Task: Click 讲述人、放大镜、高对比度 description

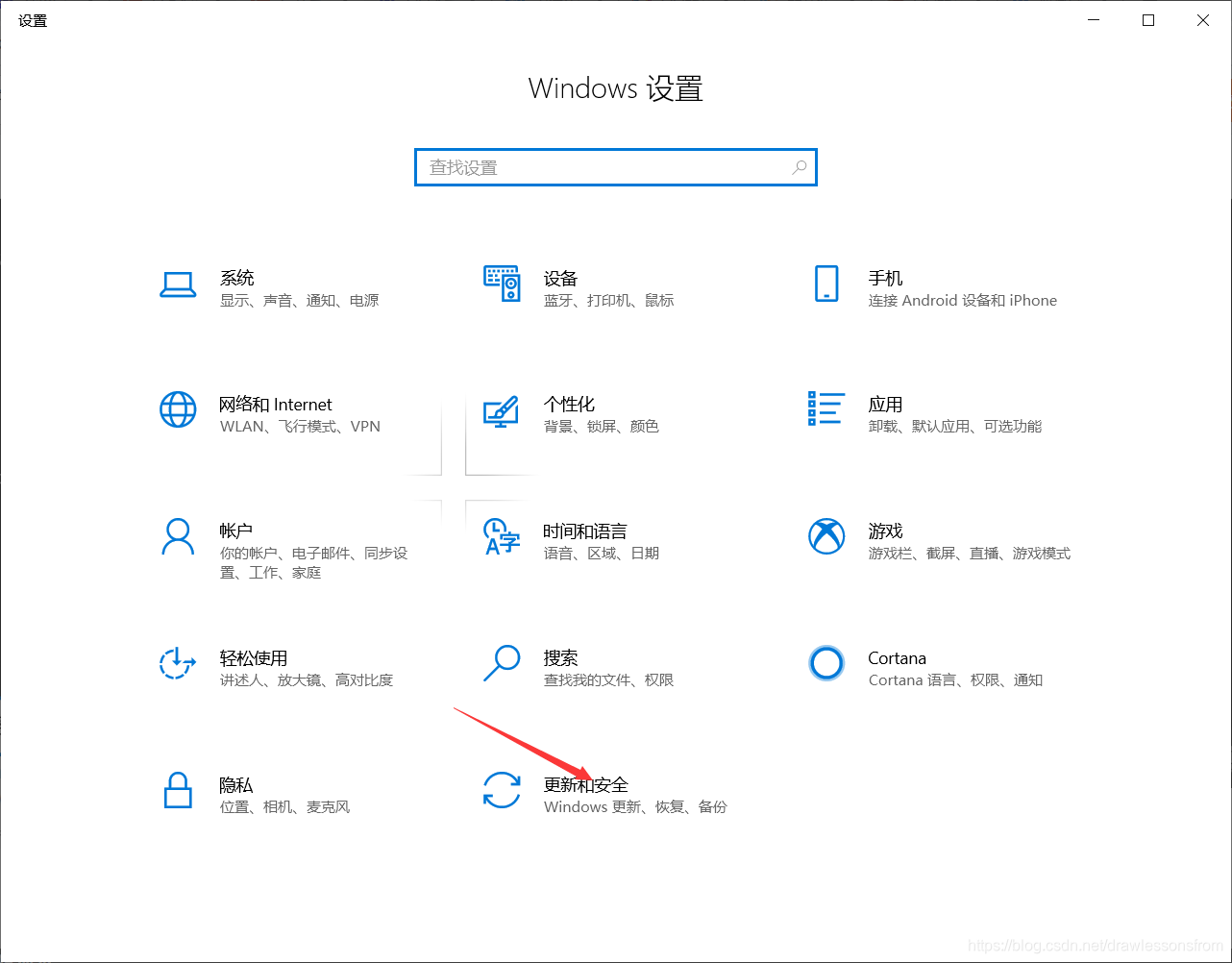Action: pyautogui.click(x=306, y=680)
